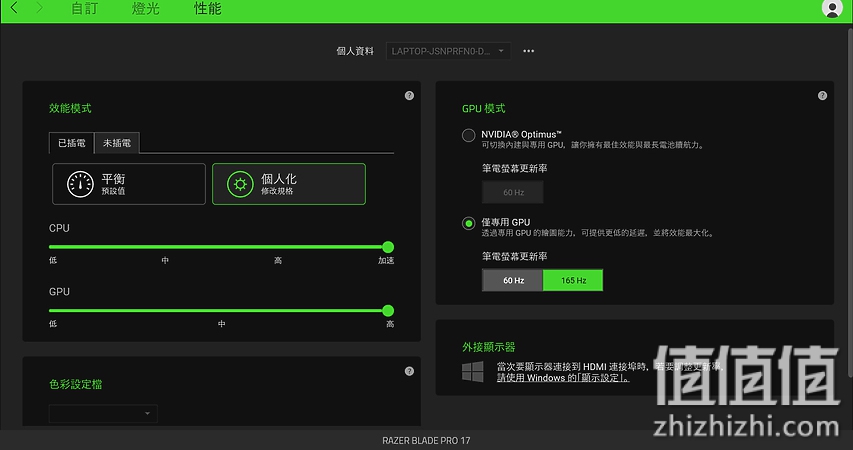This screenshot has width=853, height=450.
Task: Click the 高 label under CPU slider
Action: 278,261
